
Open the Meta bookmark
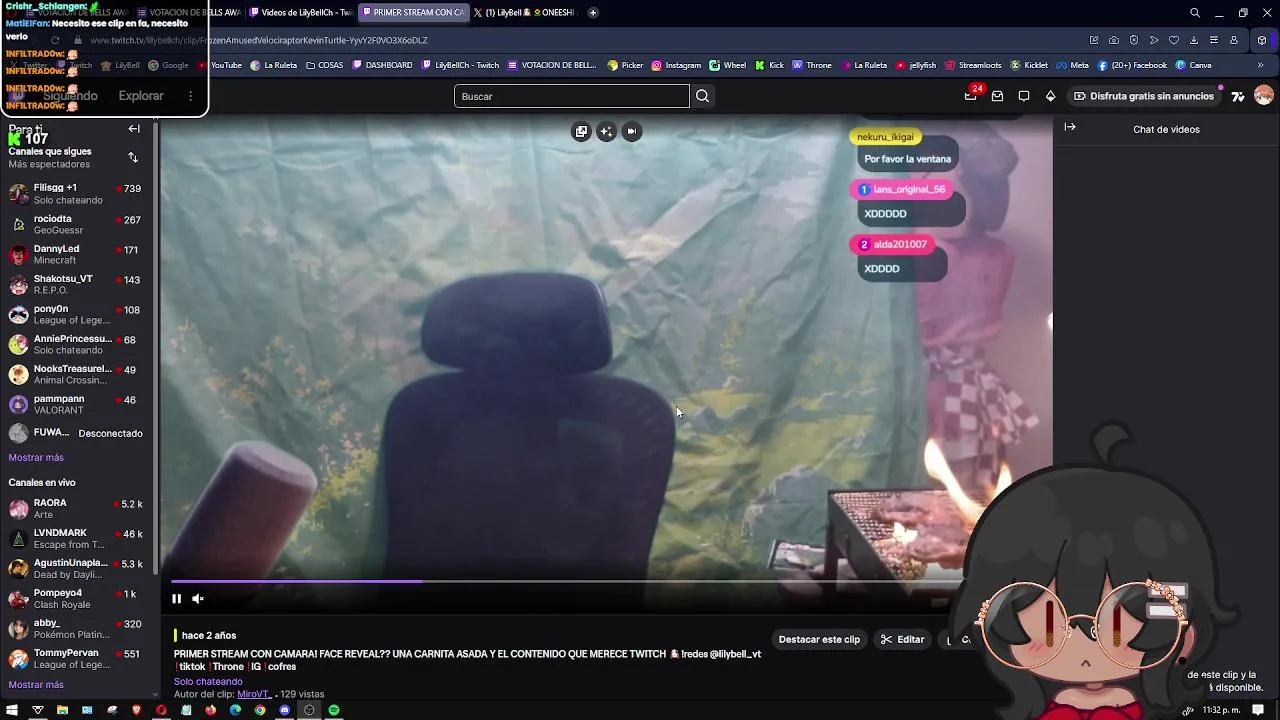pyautogui.click(x=1072, y=65)
